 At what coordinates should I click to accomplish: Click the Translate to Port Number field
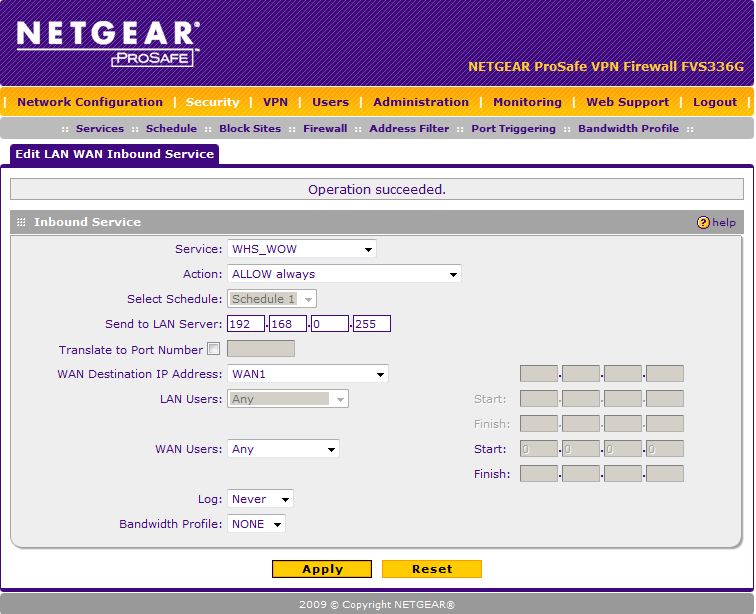pos(261,349)
